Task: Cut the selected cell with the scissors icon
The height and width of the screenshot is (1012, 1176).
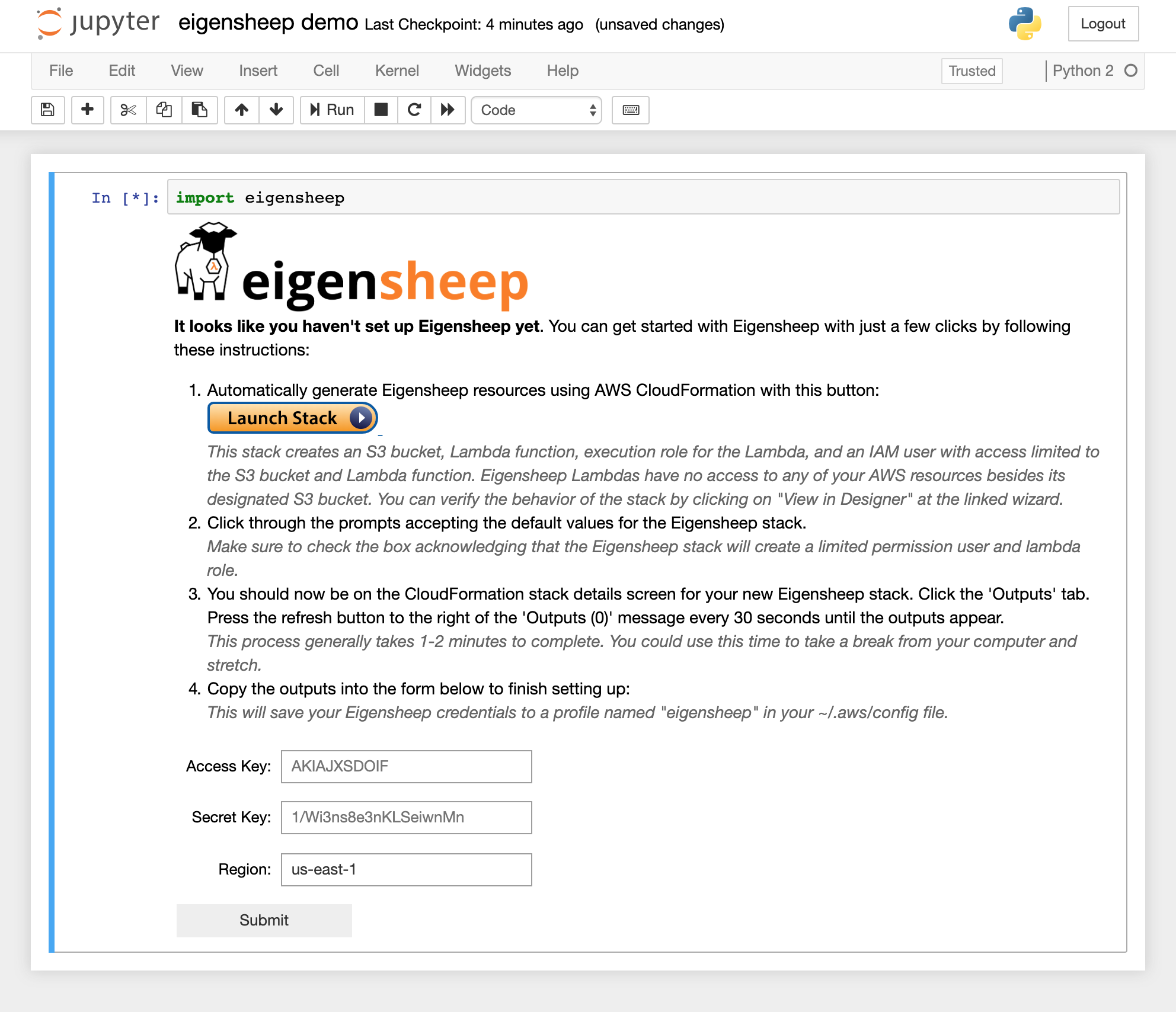Action: [x=127, y=110]
